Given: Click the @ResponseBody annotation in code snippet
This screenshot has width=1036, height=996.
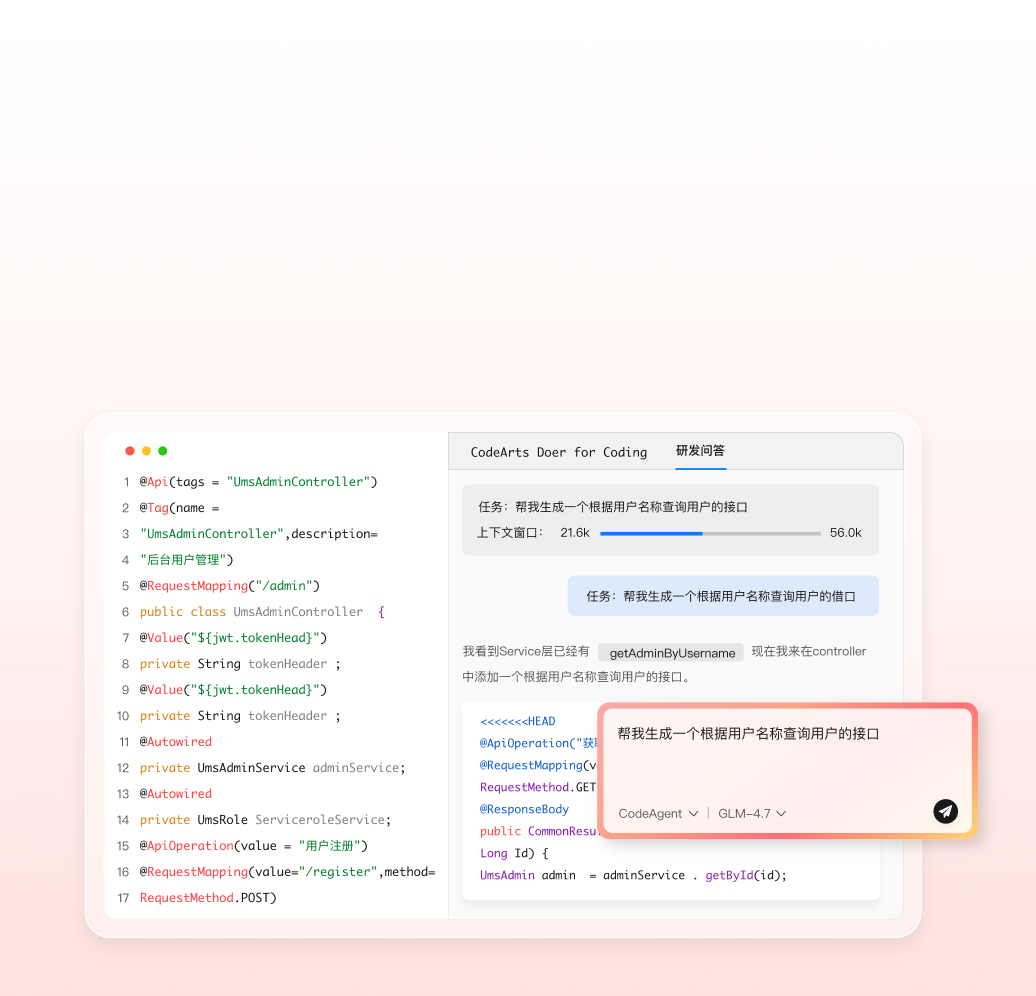Looking at the screenshot, I should (x=524, y=809).
